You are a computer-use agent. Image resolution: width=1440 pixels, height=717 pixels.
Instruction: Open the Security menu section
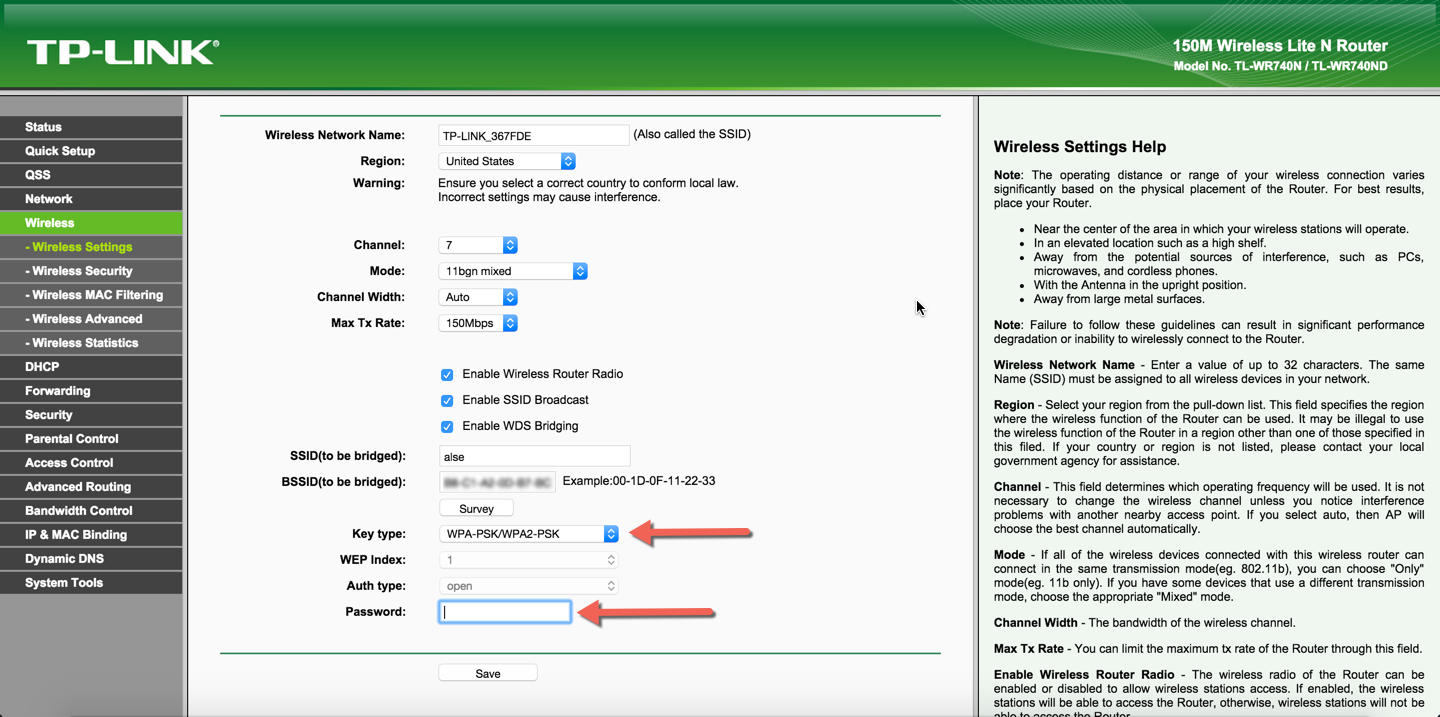[x=91, y=415]
